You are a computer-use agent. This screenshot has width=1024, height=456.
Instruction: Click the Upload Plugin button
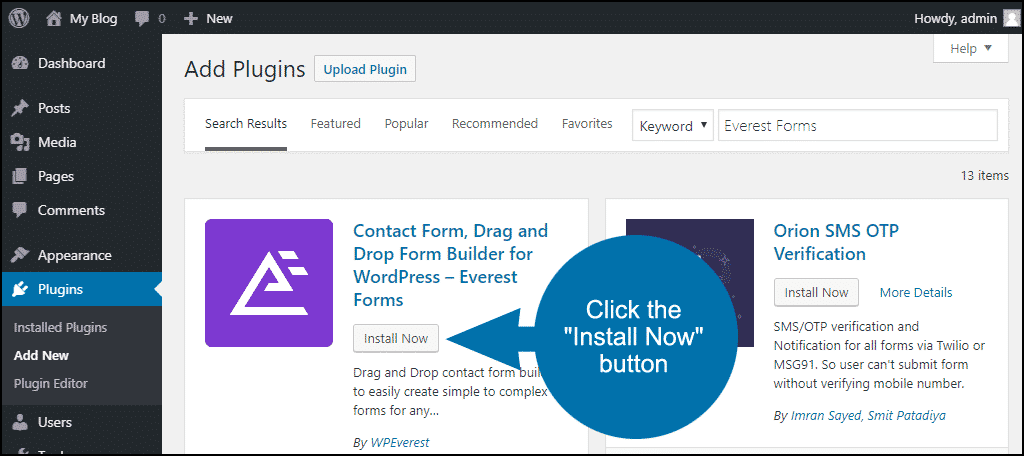[x=365, y=69]
